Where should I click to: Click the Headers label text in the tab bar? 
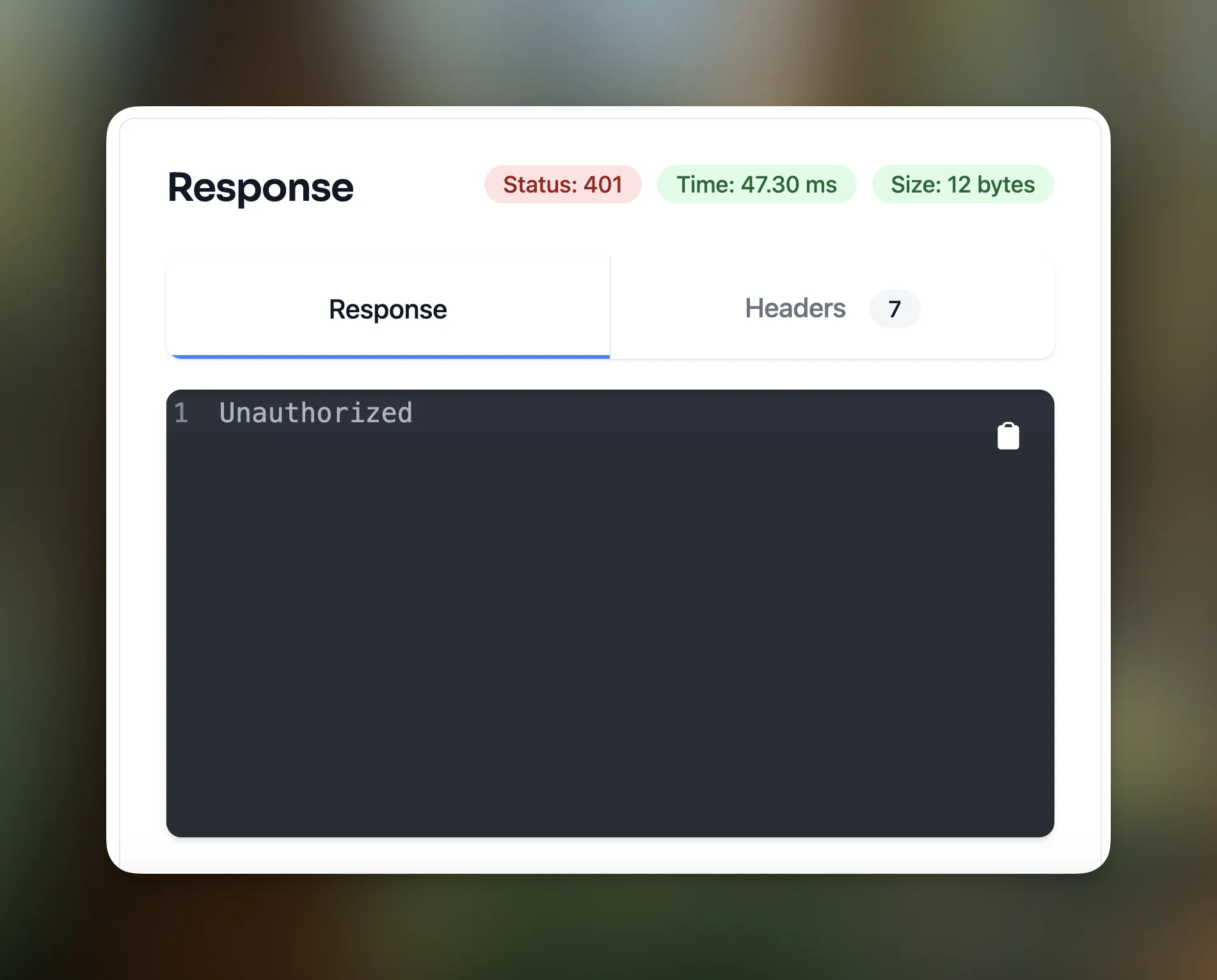point(795,308)
